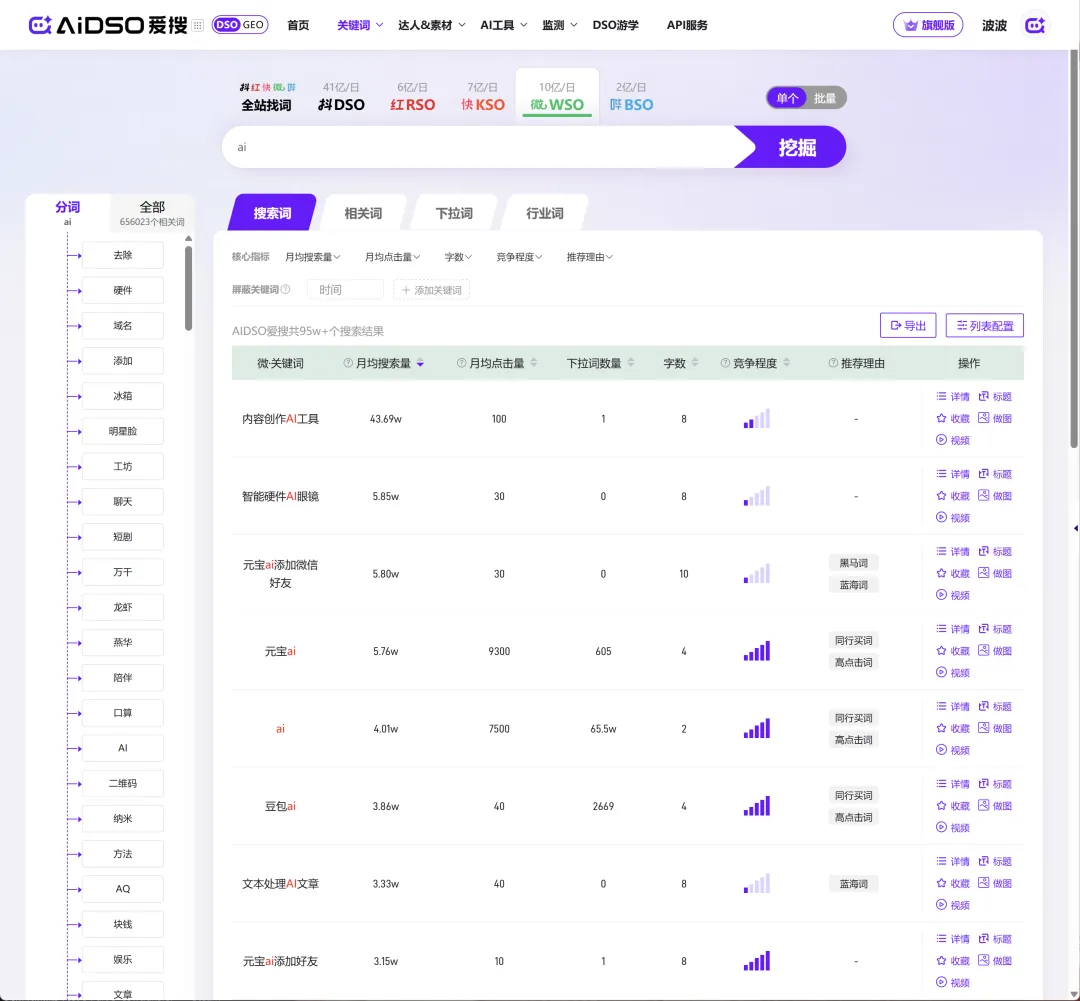
Task: Expand AI工具 navigation menu
Action: tap(503, 25)
